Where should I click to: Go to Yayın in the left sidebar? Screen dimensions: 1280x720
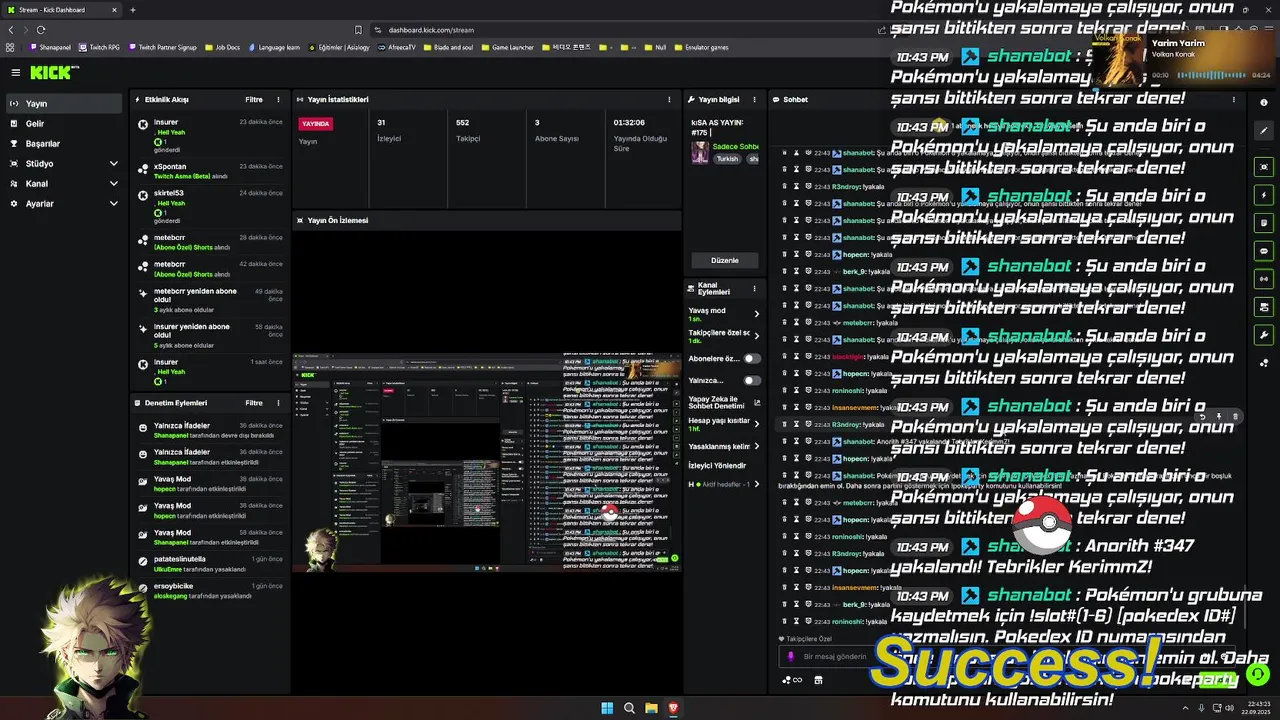[65, 103]
